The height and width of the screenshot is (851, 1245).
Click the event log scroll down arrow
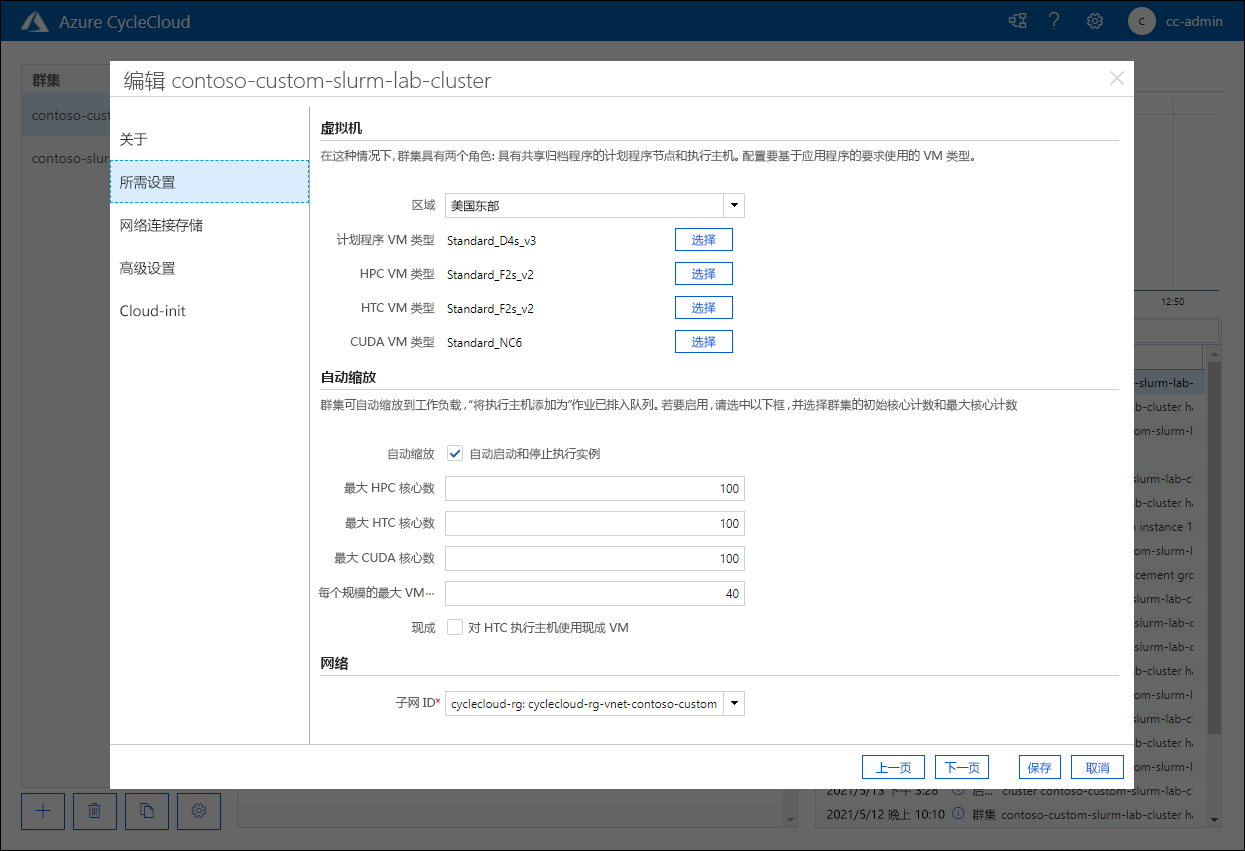tap(1215, 819)
